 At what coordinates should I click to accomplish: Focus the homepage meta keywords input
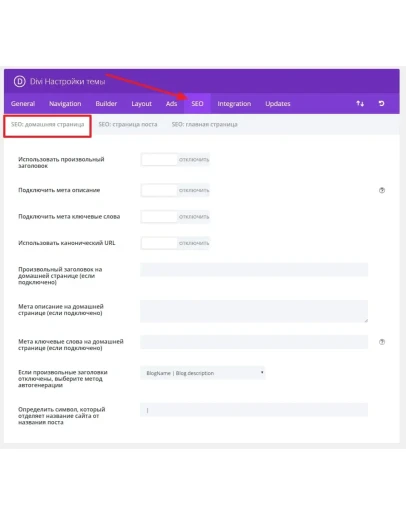[254, 342]
